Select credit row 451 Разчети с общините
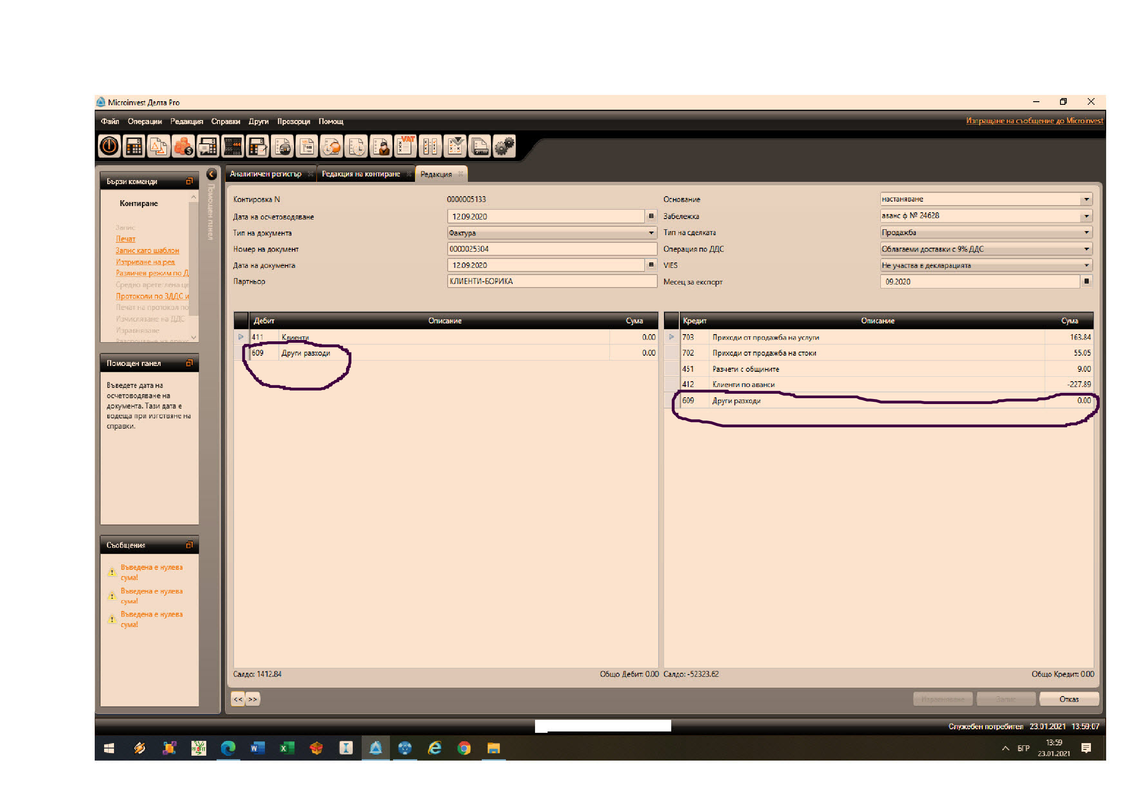This screenshot has height=800, width=1131. [x=879, y=369]
